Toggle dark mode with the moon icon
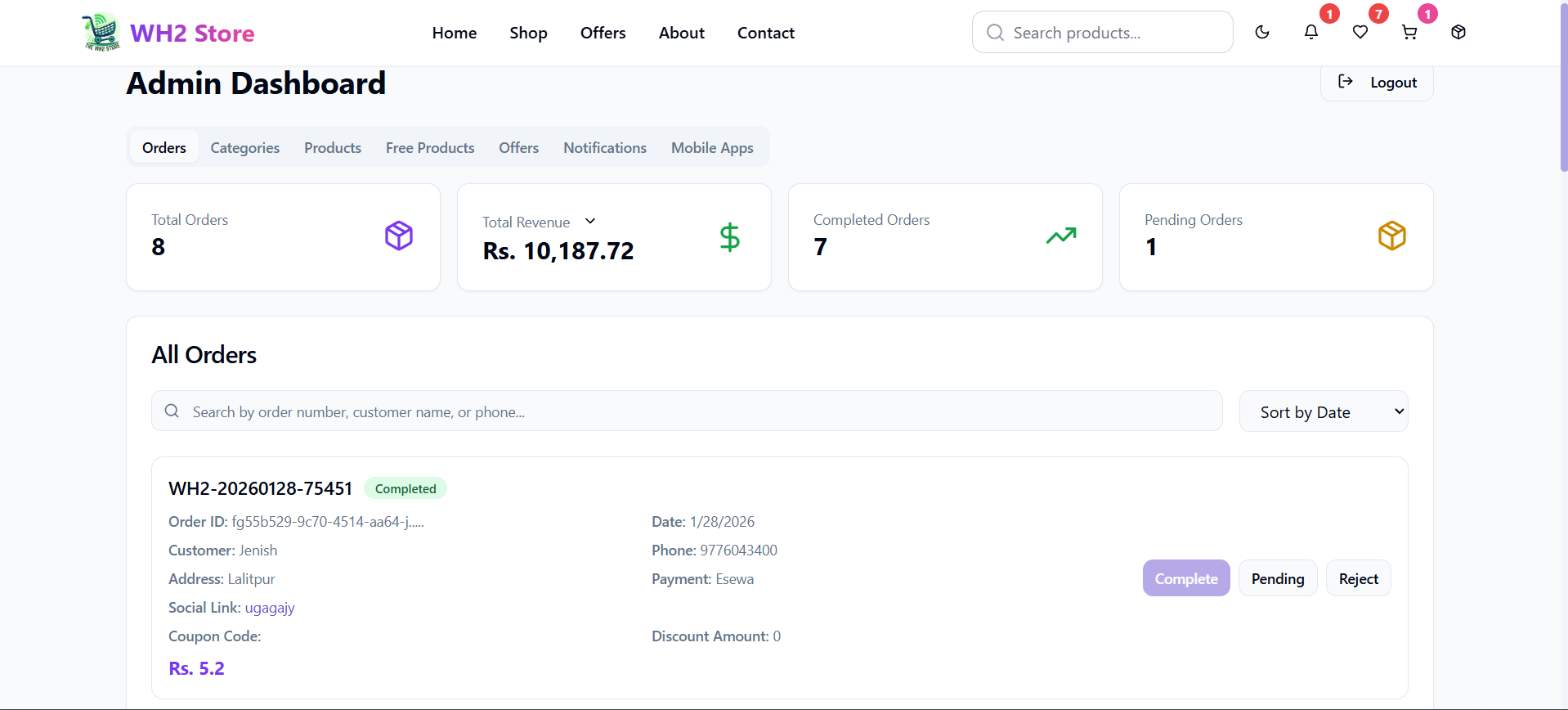Image resolution: width=1568 pixels, height=710 pixels. click(1262, 33)
